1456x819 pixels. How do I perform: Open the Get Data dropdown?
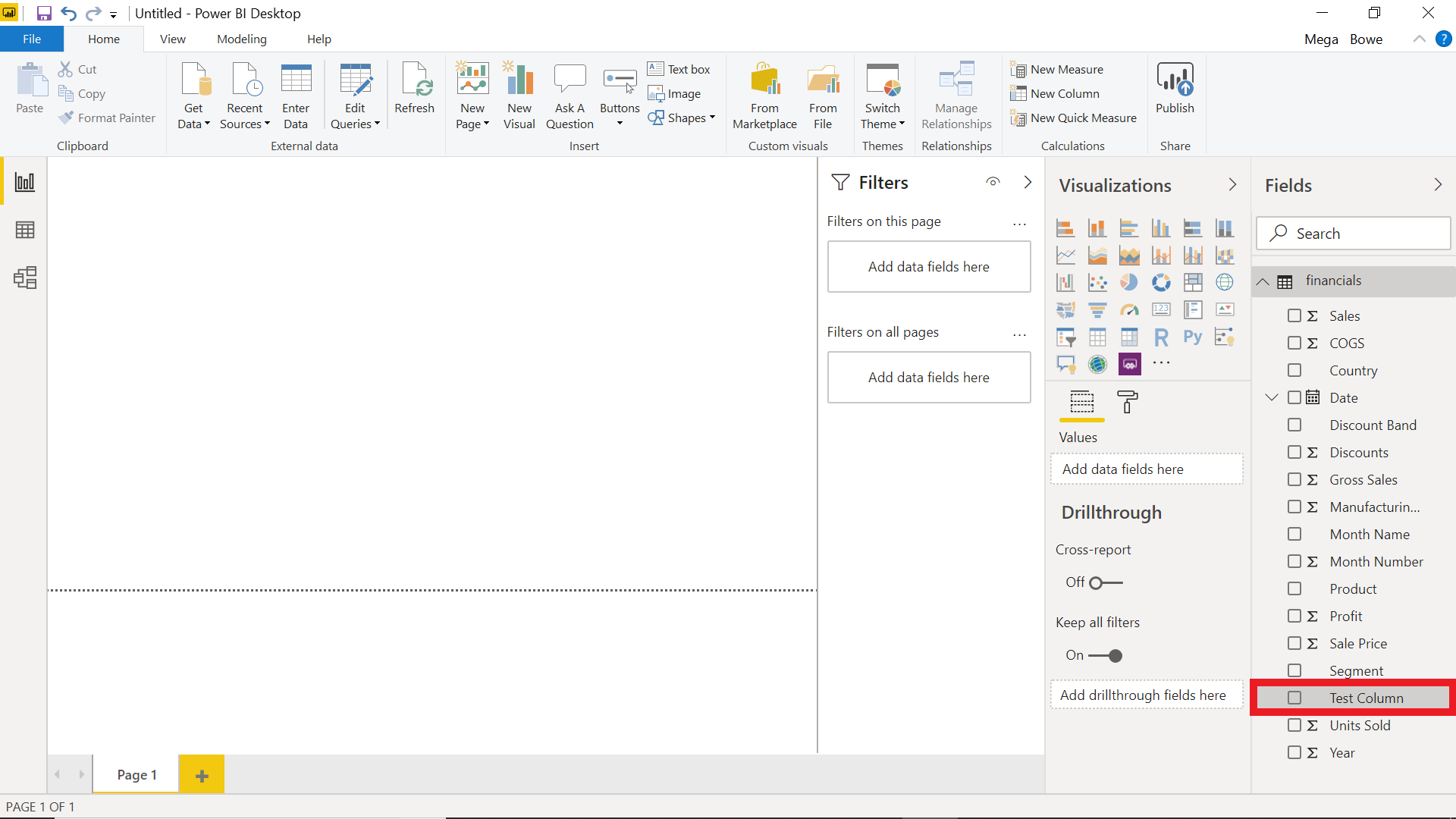coord(193,96)
